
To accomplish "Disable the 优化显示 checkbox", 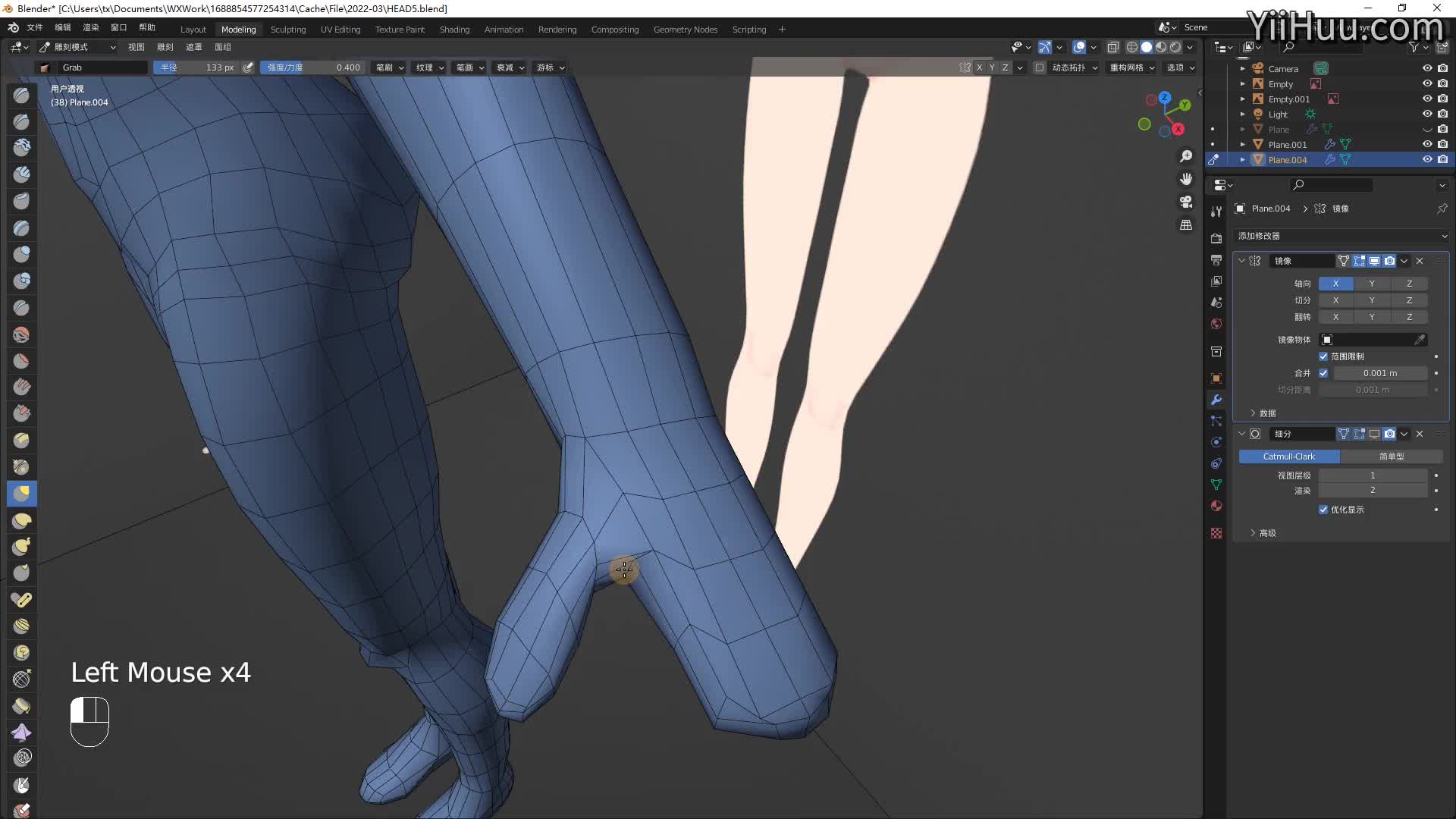I will coord(1323,510).
